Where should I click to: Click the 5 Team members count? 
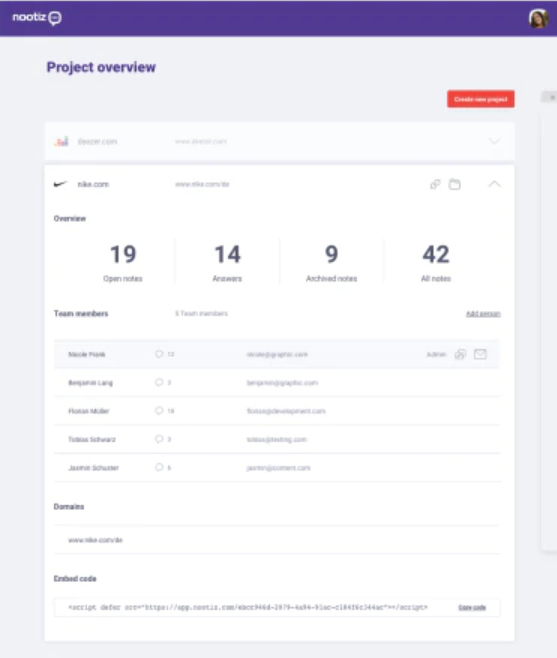coord(201,313)
